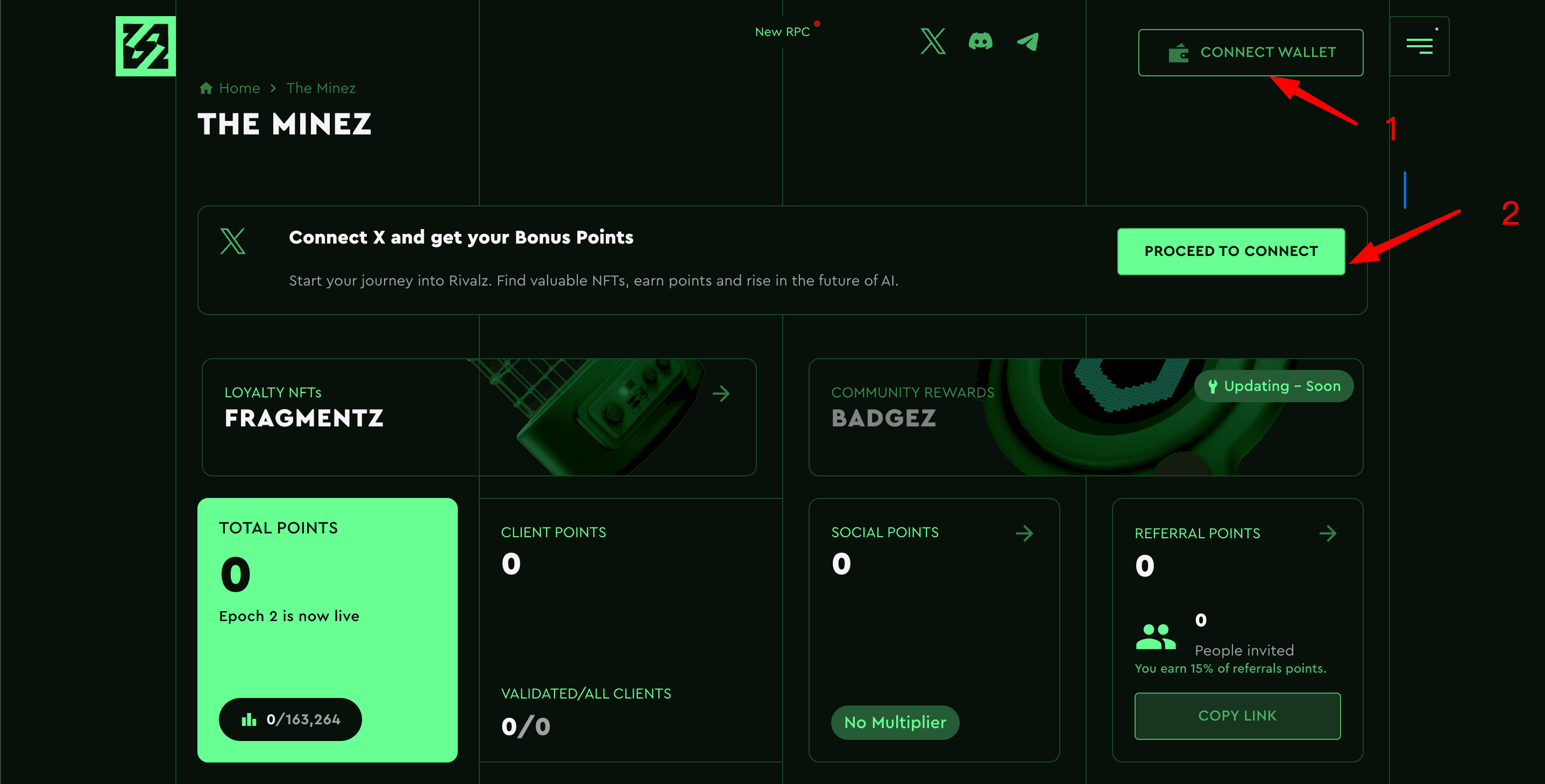Click the No Multiplier pill
The image size is (1545, 784).
[895, 722]
